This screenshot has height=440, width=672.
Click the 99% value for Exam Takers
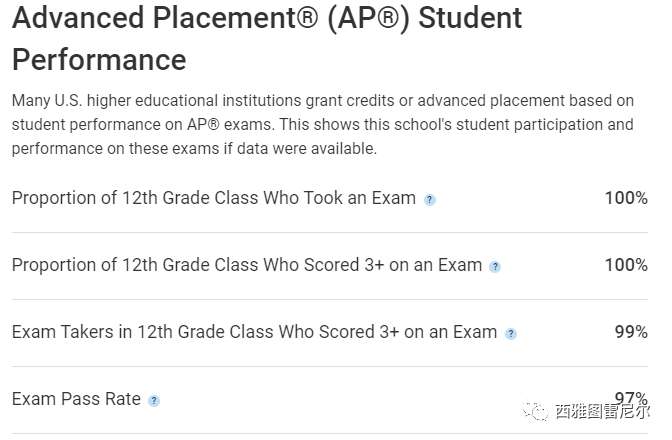click(631, 332)
